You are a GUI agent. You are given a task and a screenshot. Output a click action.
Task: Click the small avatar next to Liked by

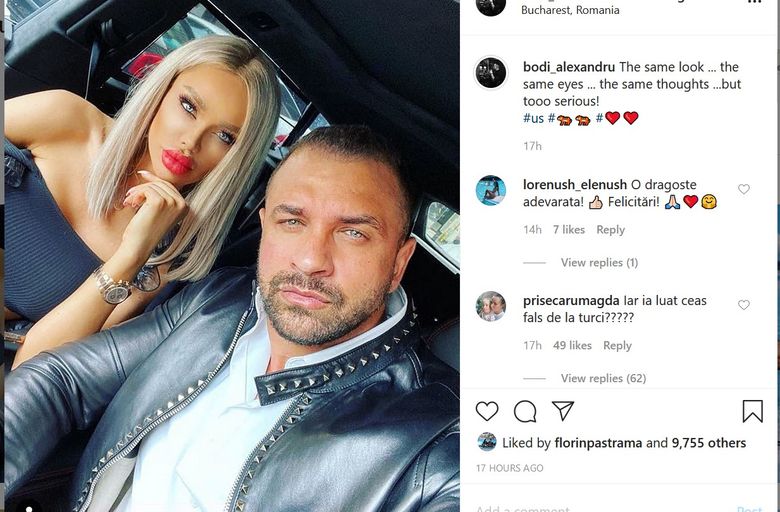487,442
